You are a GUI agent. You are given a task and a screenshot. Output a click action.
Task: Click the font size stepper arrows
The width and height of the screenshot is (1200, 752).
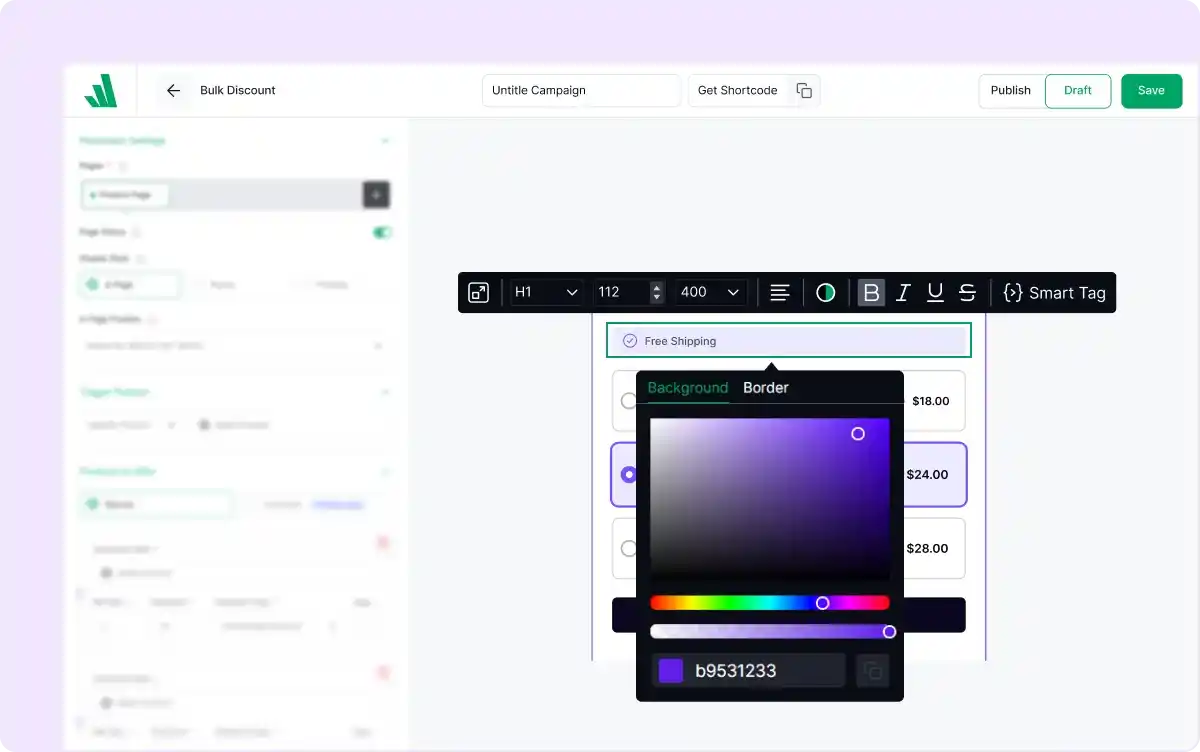(657, 293)
